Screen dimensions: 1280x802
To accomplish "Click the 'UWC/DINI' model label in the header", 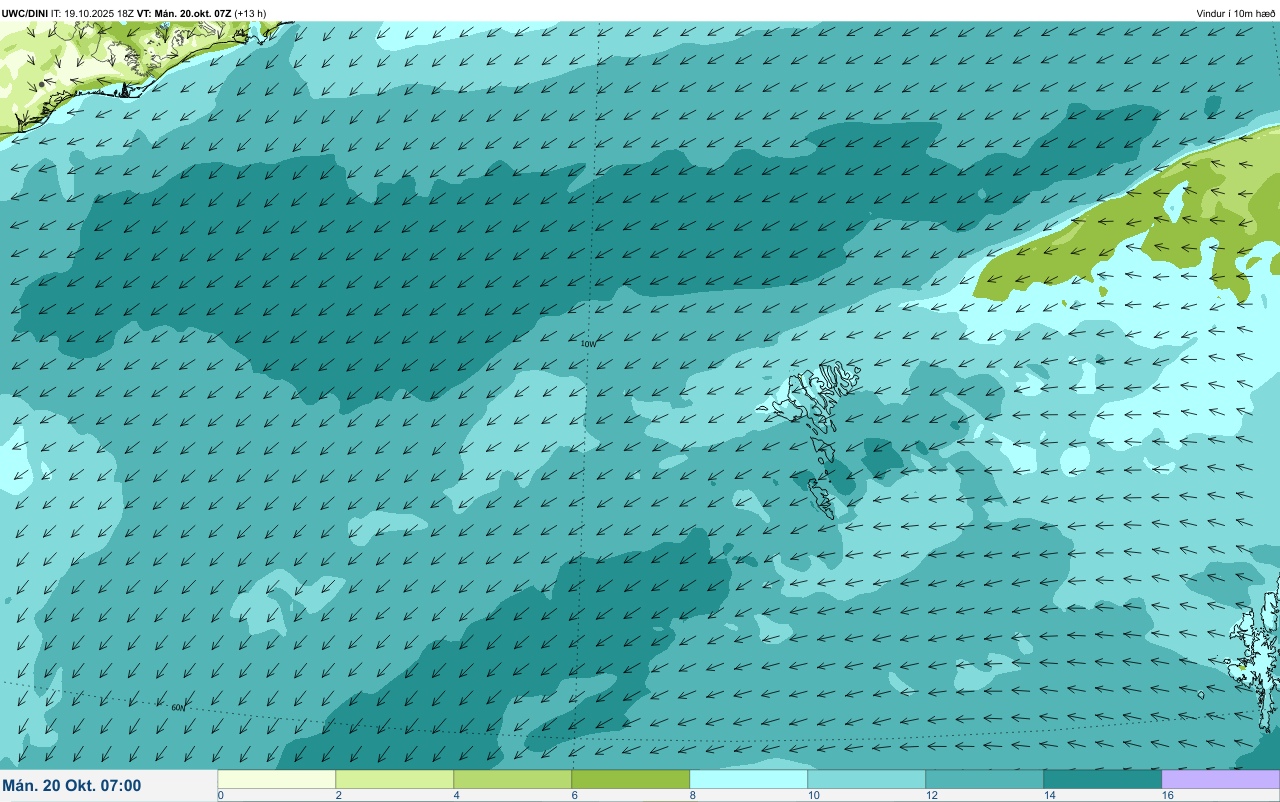I will coord(25,13).
